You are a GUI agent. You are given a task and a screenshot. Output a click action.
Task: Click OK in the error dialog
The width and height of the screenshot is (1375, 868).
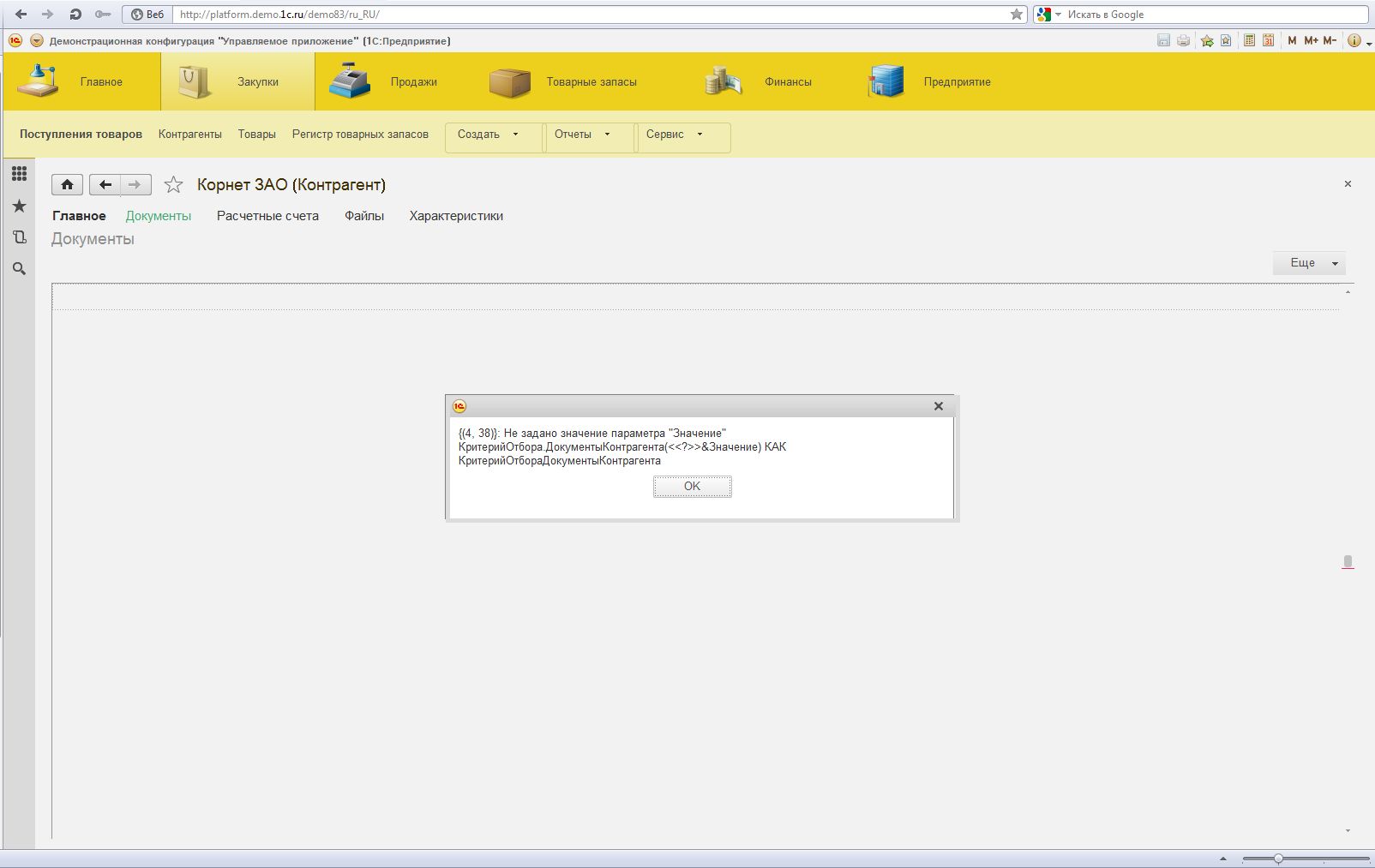tap(692, 487)
